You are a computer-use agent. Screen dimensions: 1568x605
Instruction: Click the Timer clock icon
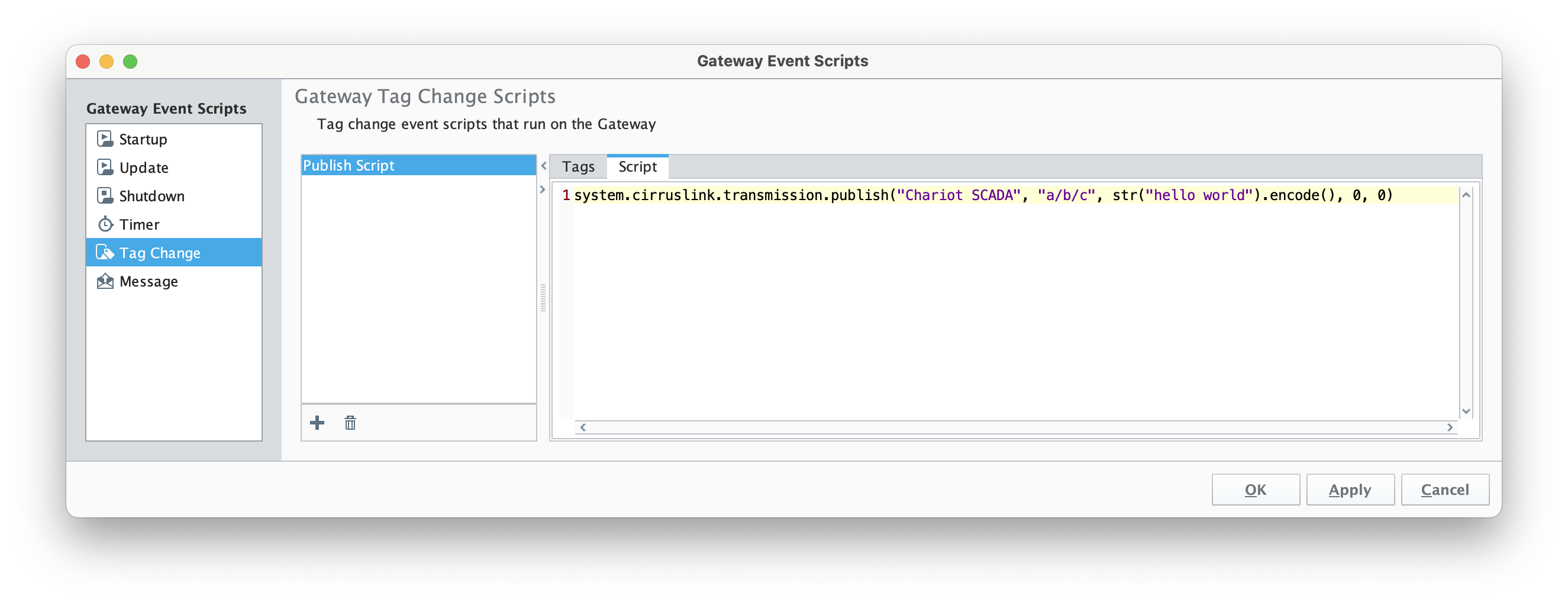click(x=105, y=224)
